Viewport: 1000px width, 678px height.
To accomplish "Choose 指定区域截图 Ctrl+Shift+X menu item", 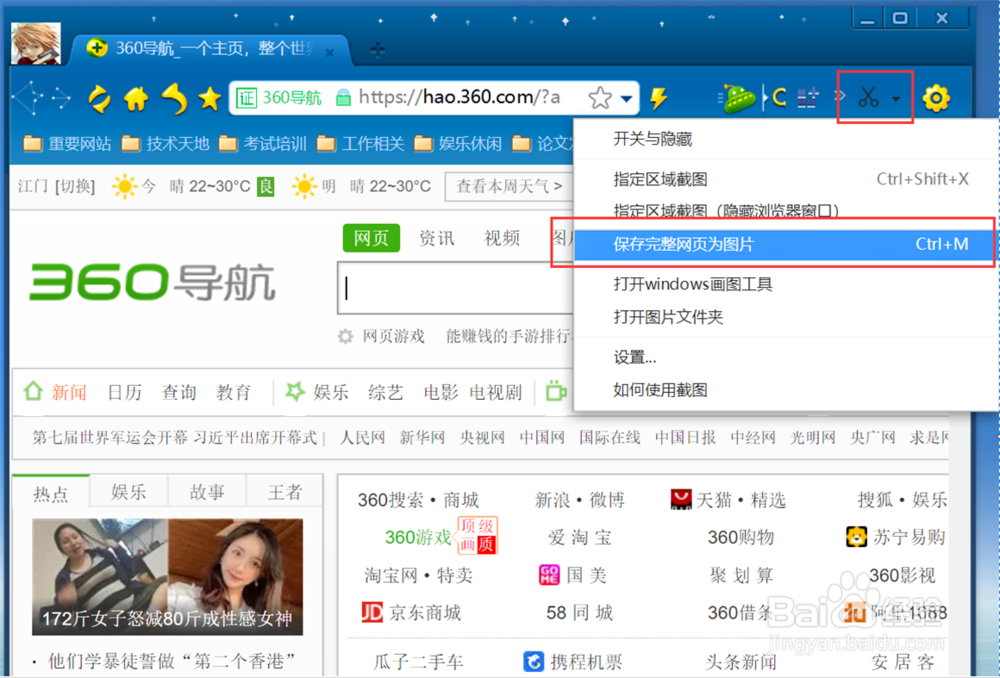I will tap(786, 179).
